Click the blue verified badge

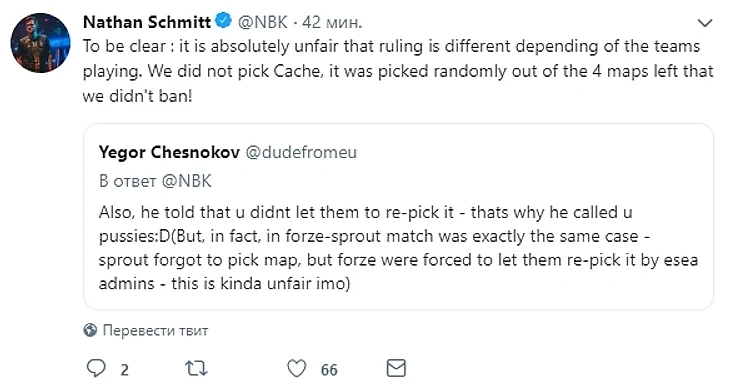point(224,20)
